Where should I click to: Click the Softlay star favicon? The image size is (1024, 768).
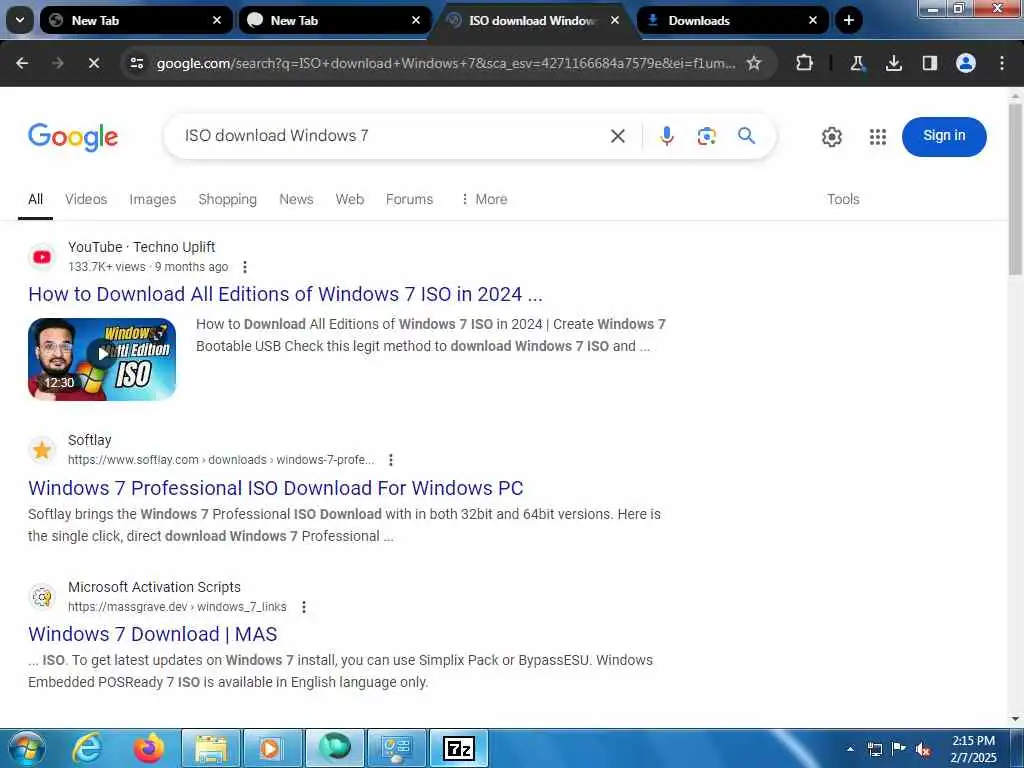pos(42,450)
